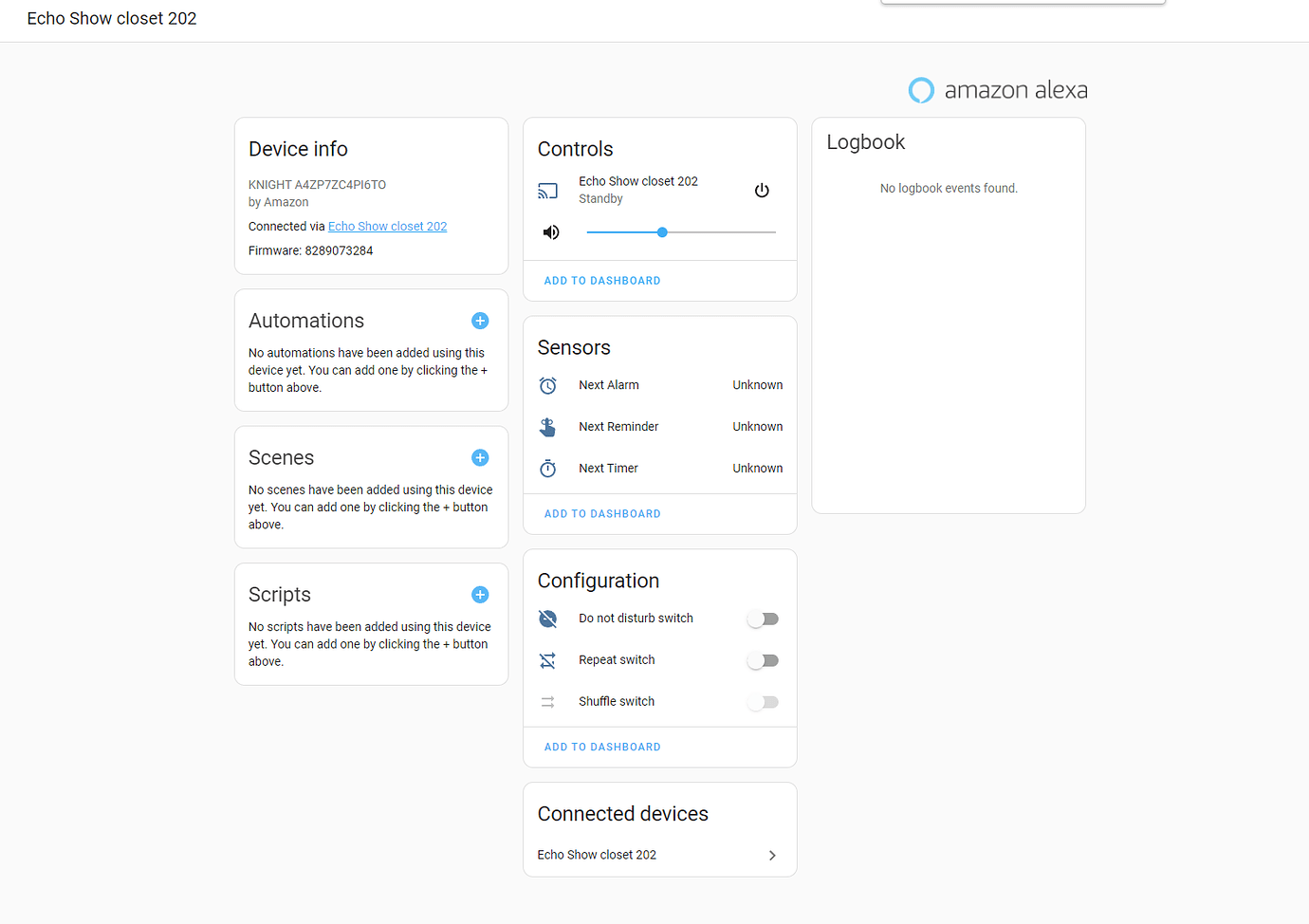Add a new scene with plus icon
Viewport: 1309px width, 924px height.
point(480,457)
